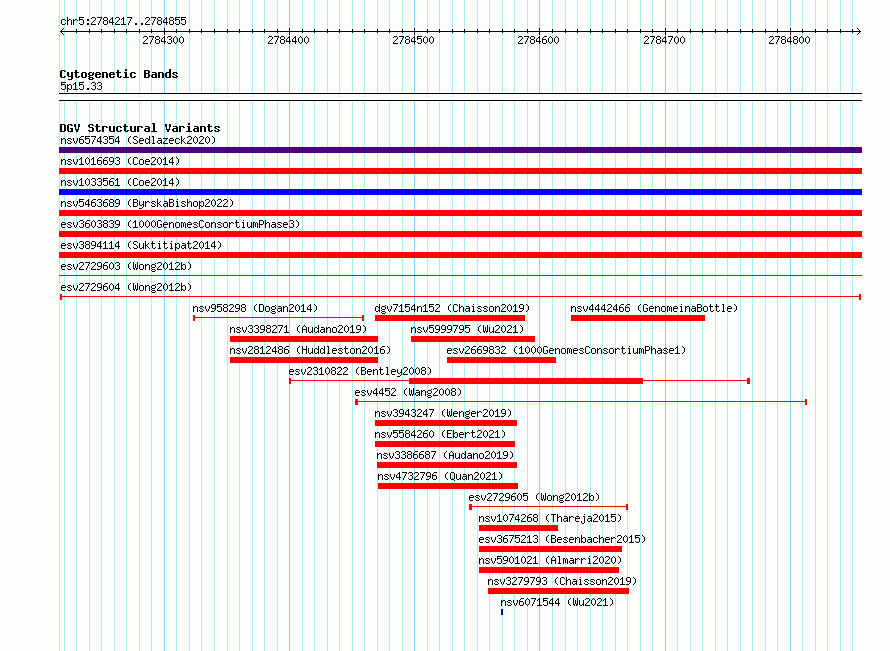Click ruler position 2784400
Image resolution: width=890 pixels, height=651 pixels.
[x=288, y=40]
